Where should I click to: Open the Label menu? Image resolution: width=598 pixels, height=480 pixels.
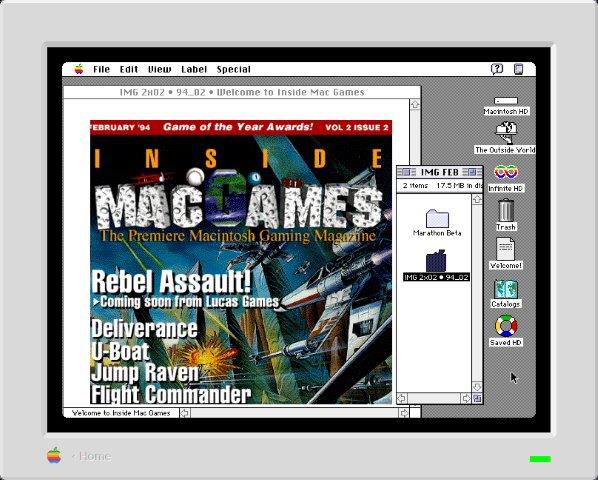pyautogui.click(x=194, y=69)
